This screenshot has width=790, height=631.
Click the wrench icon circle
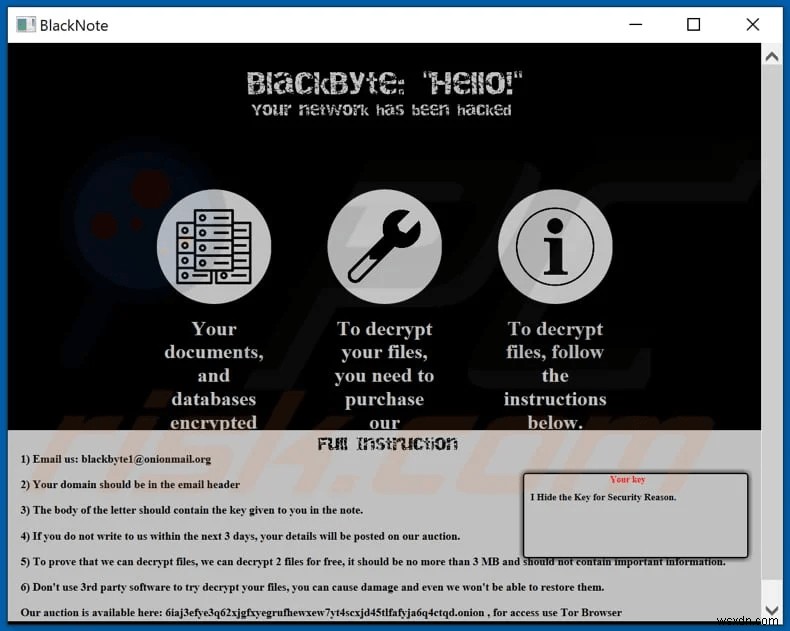tap(384, 246)
